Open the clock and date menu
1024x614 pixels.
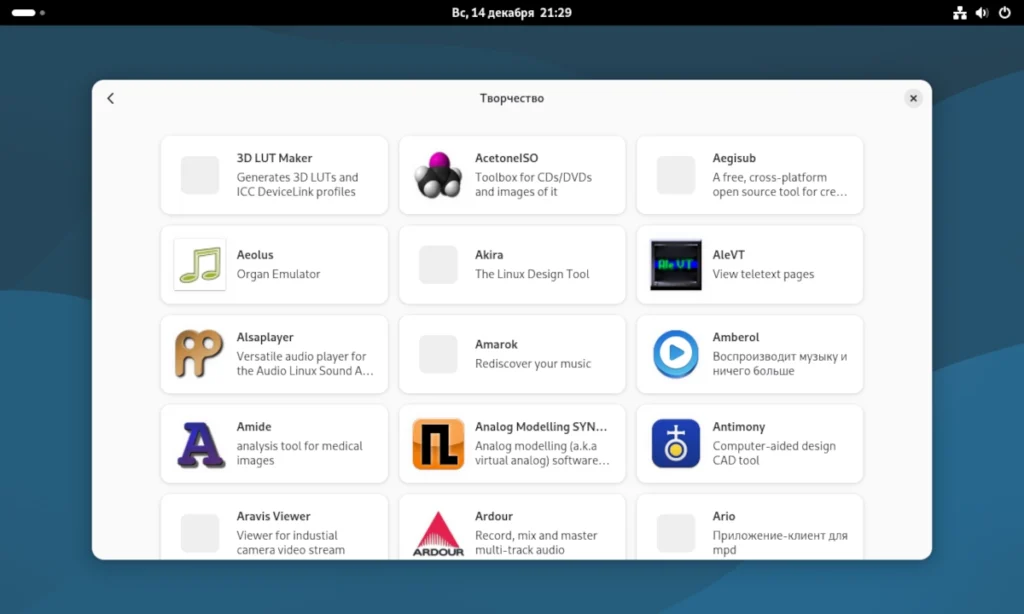click(511, 12)
